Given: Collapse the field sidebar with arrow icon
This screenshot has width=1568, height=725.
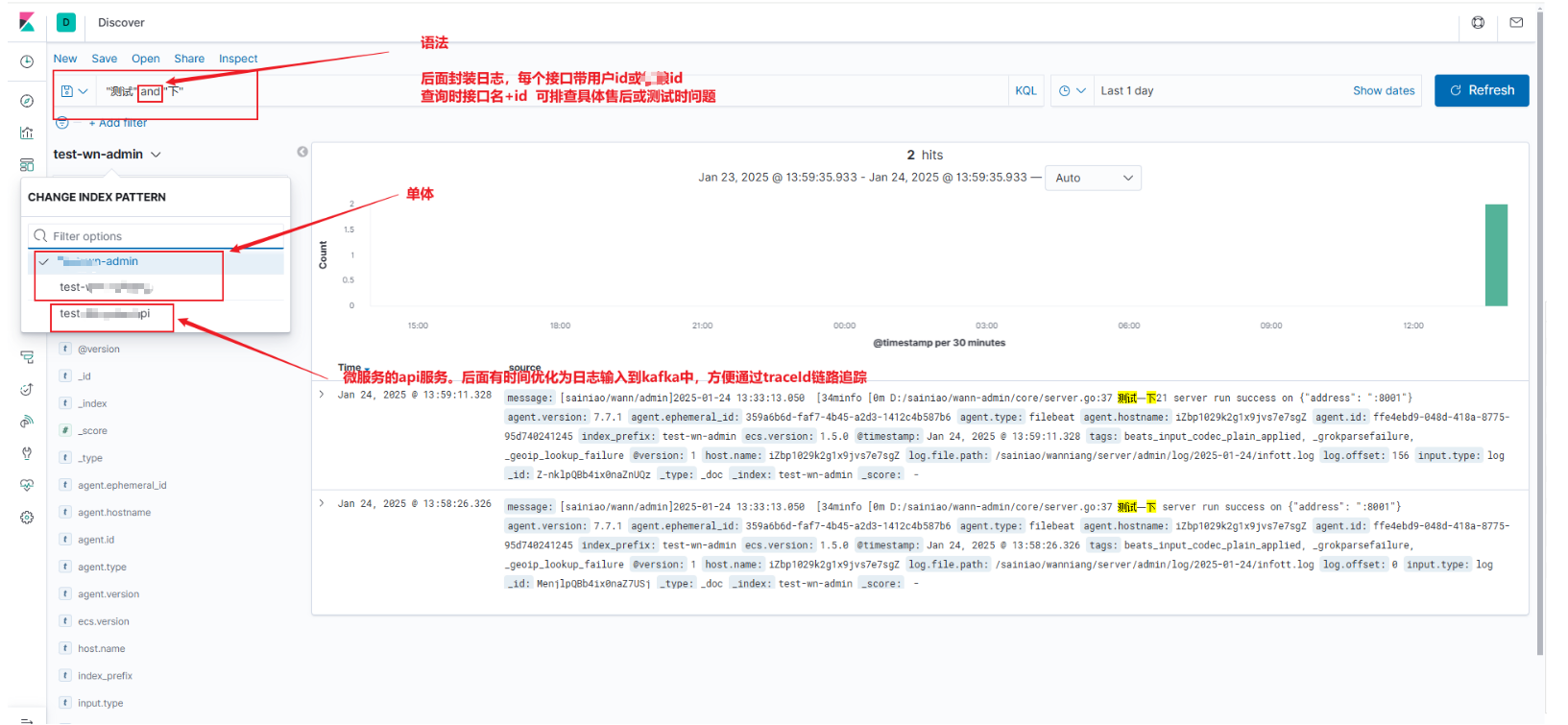Looking at the screenshot, I should coord(302,152).
